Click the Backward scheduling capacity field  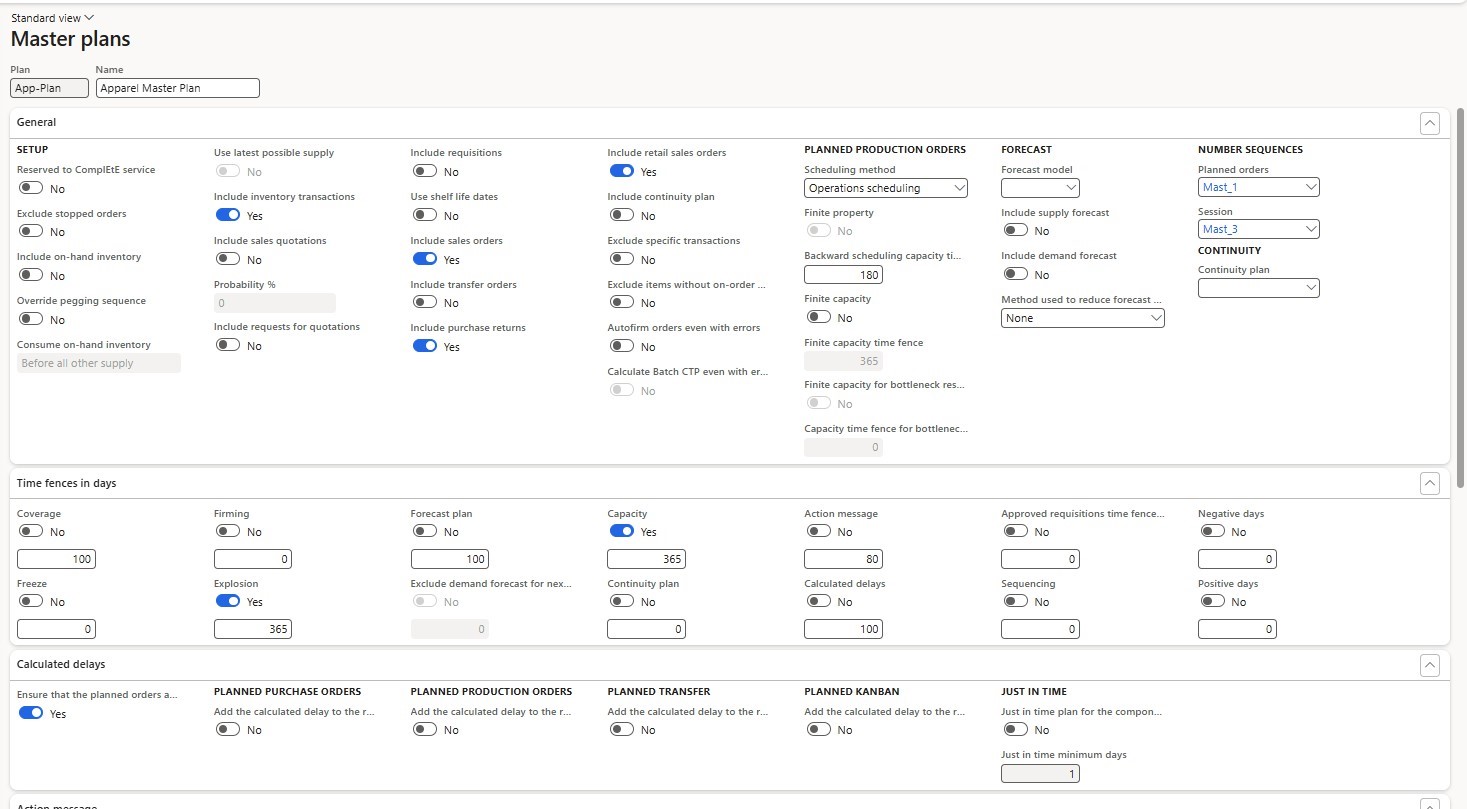pyautogui.click(x=843, y=275)
